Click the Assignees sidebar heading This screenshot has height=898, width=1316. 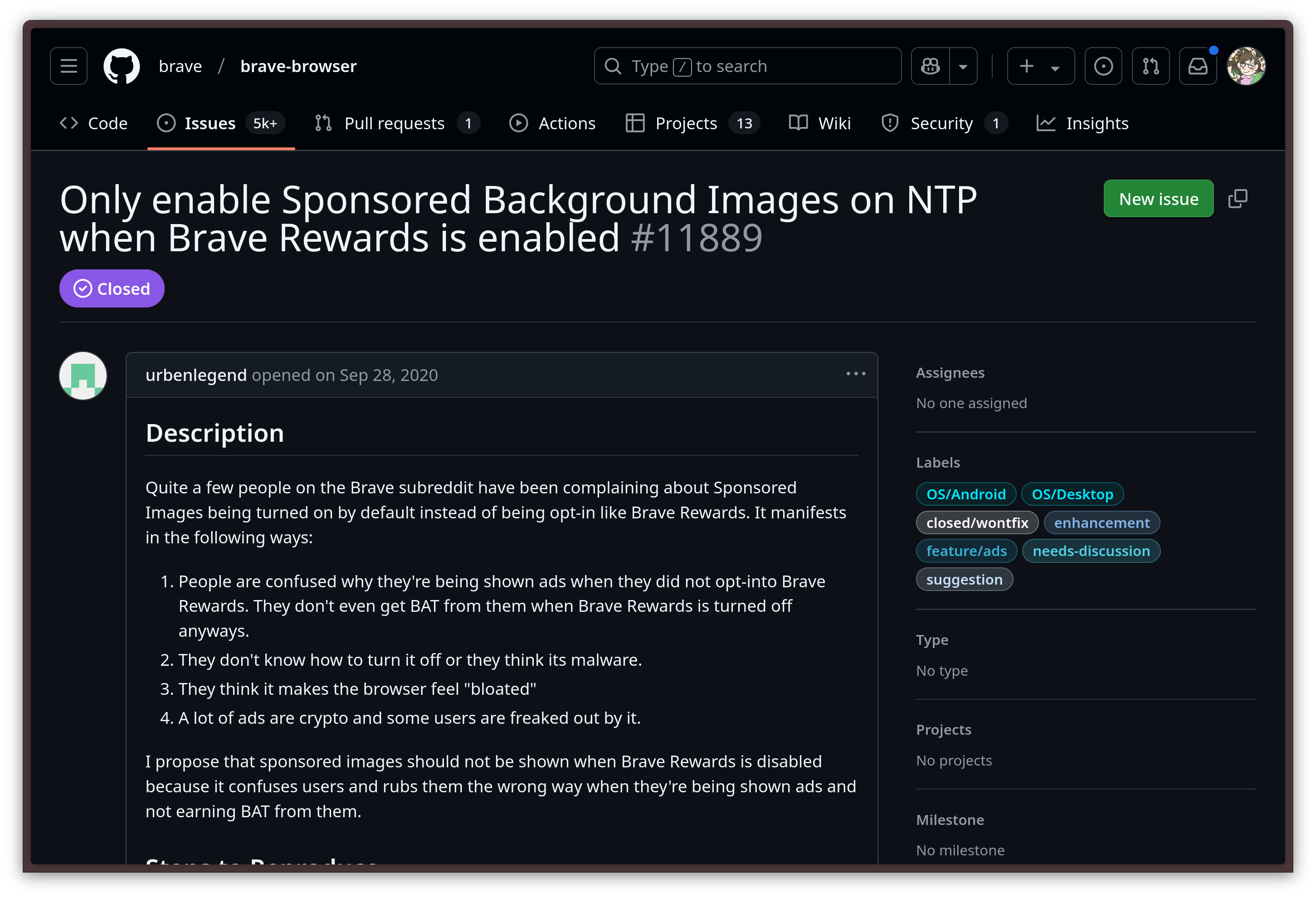coord(950,372)
